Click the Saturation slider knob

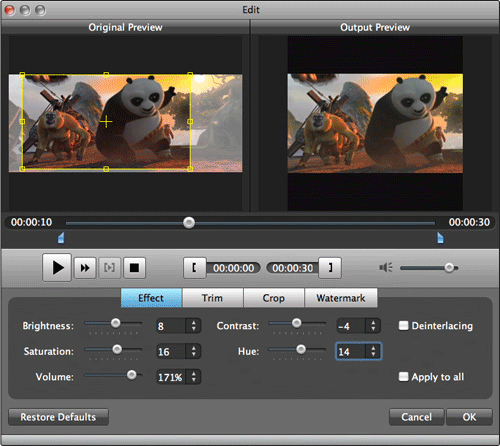pos(117,349)
